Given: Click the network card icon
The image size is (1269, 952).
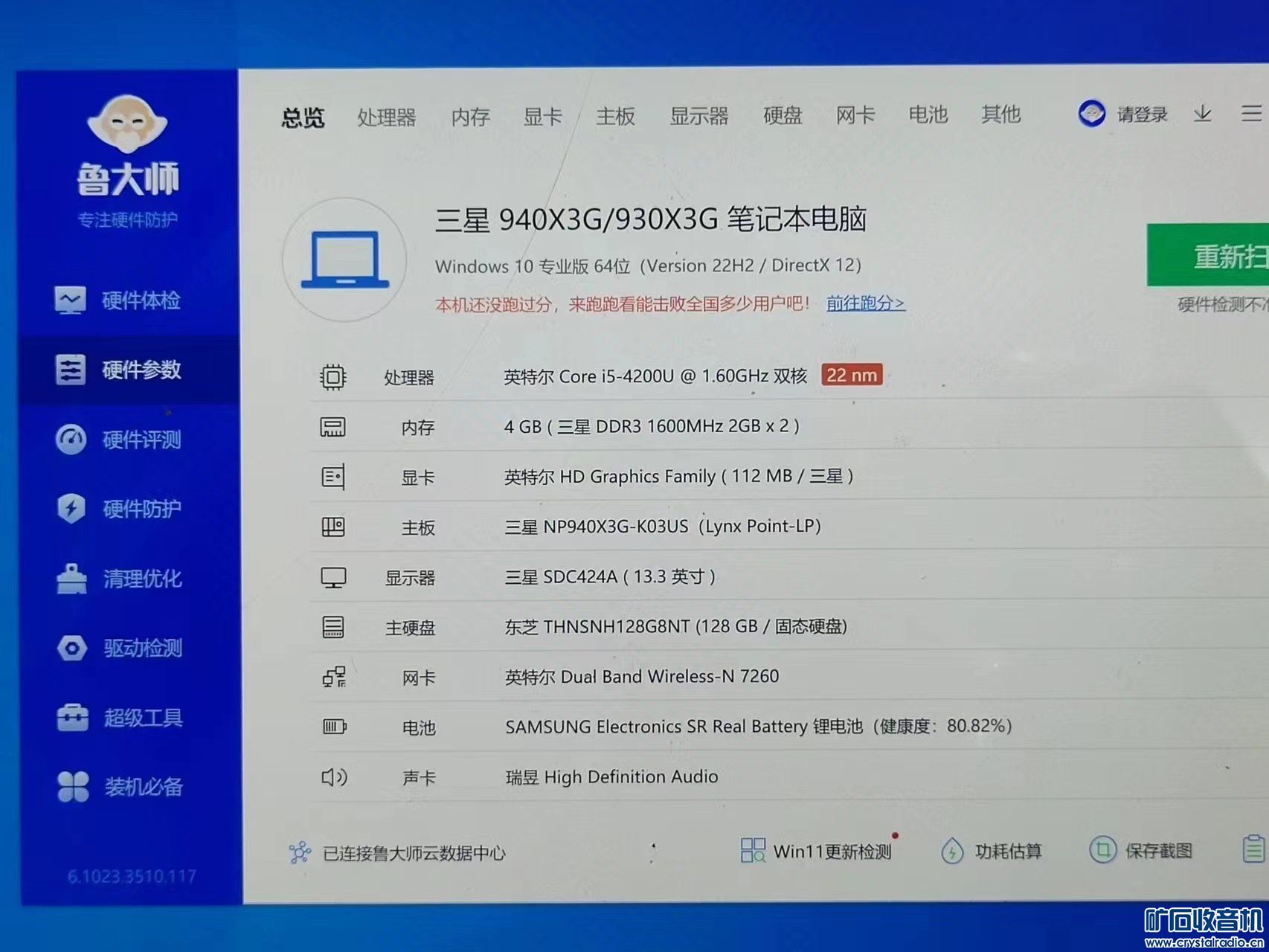Looking at the screenshot, I should pos(334,677).
